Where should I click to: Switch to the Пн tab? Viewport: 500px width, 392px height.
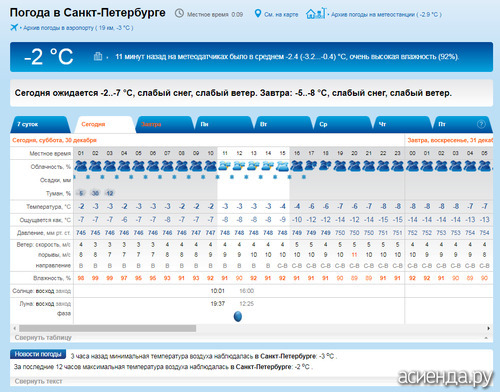[223, 124]
